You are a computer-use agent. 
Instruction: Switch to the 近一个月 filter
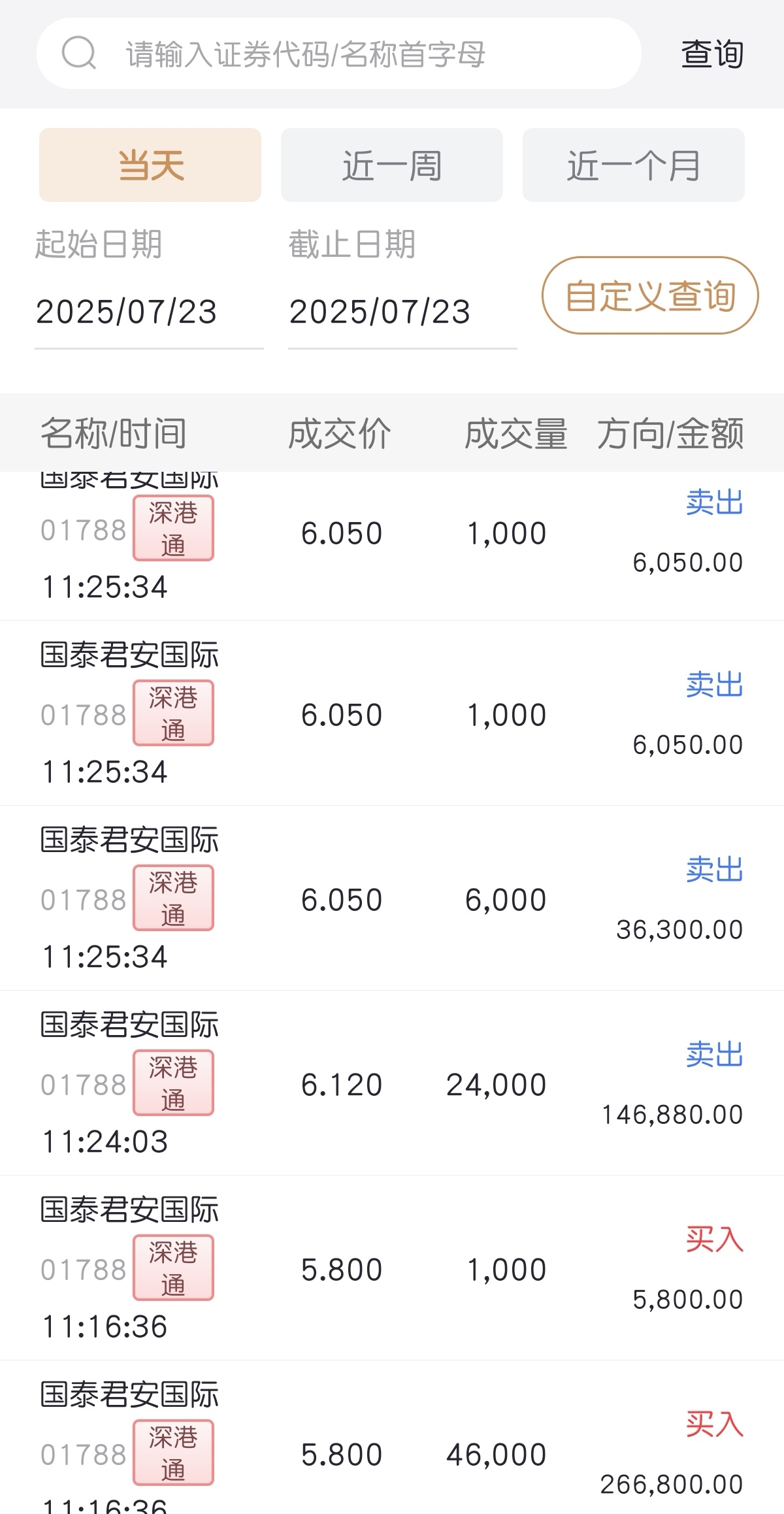click(x=634, y=165)
